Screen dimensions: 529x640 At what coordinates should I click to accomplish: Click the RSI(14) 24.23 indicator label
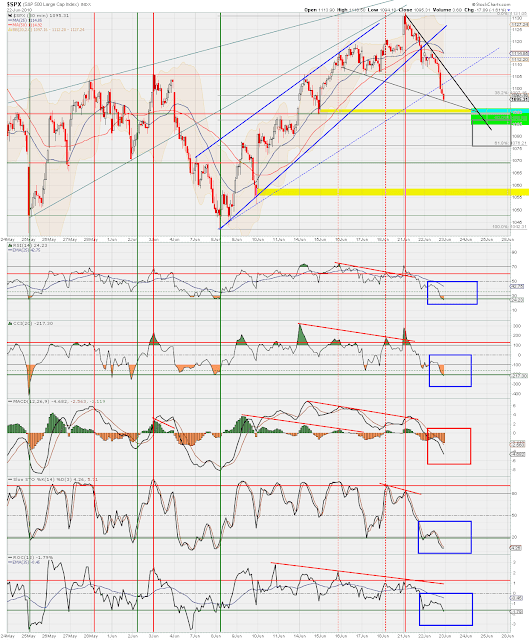click(x=31, y=245)
